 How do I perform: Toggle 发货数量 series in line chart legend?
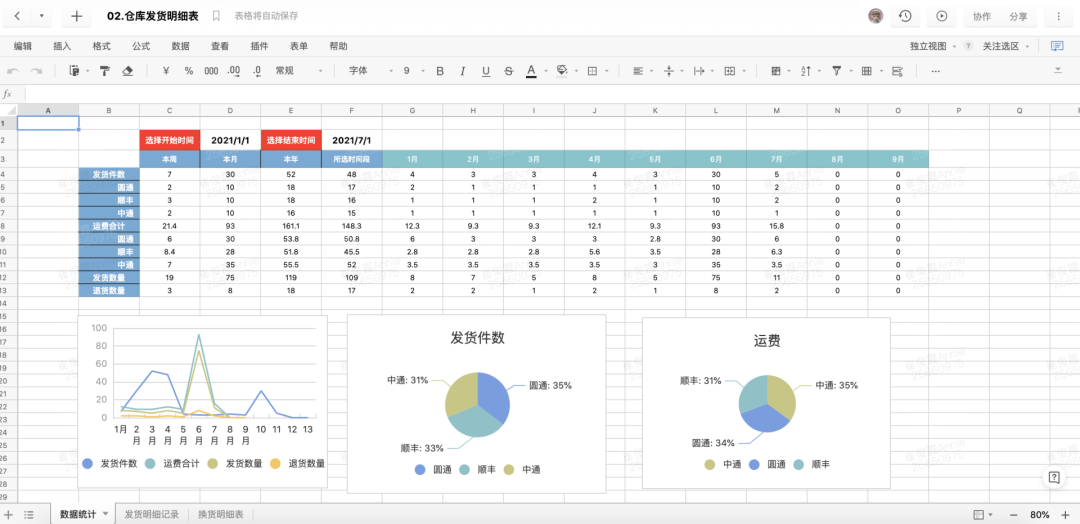(235, 463)
